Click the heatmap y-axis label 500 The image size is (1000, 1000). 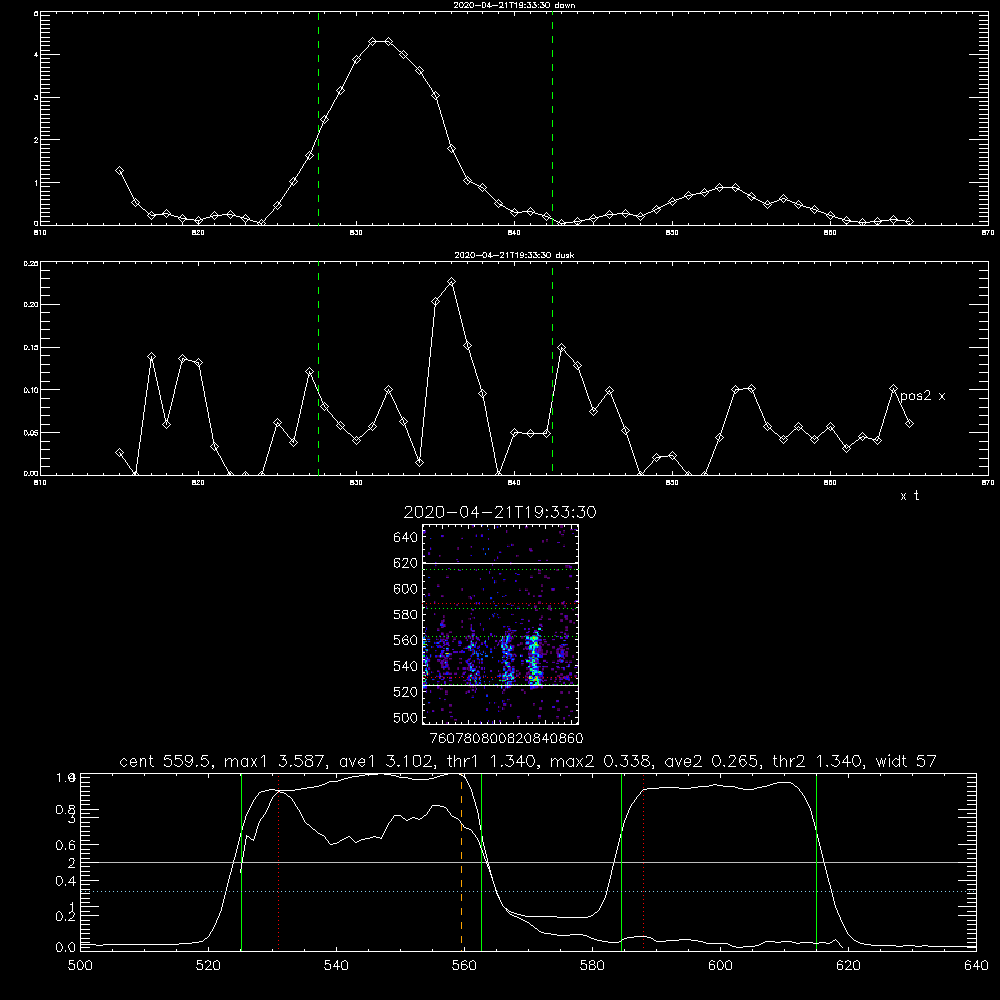click(406, 718)
